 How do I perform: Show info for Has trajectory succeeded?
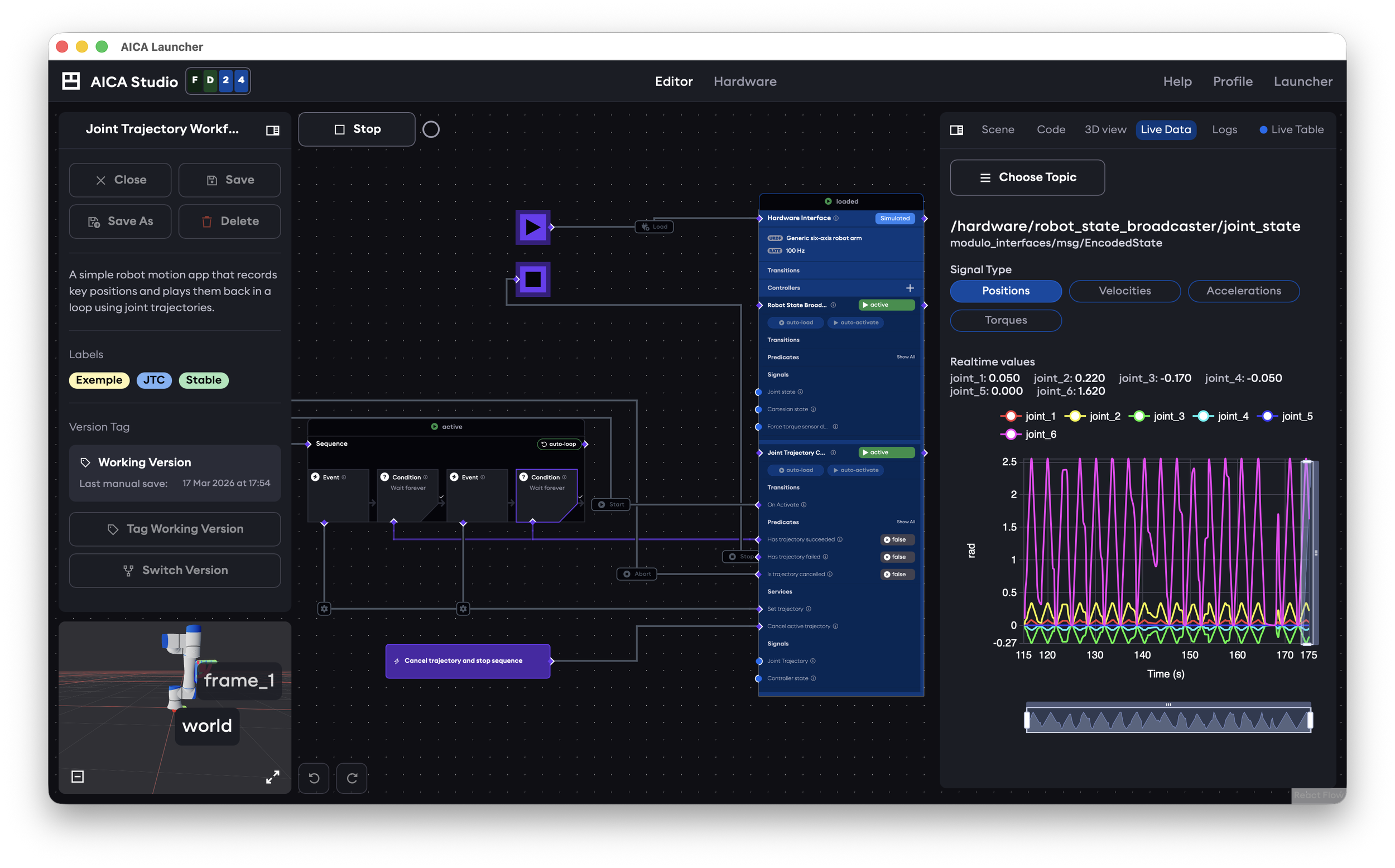840,539
